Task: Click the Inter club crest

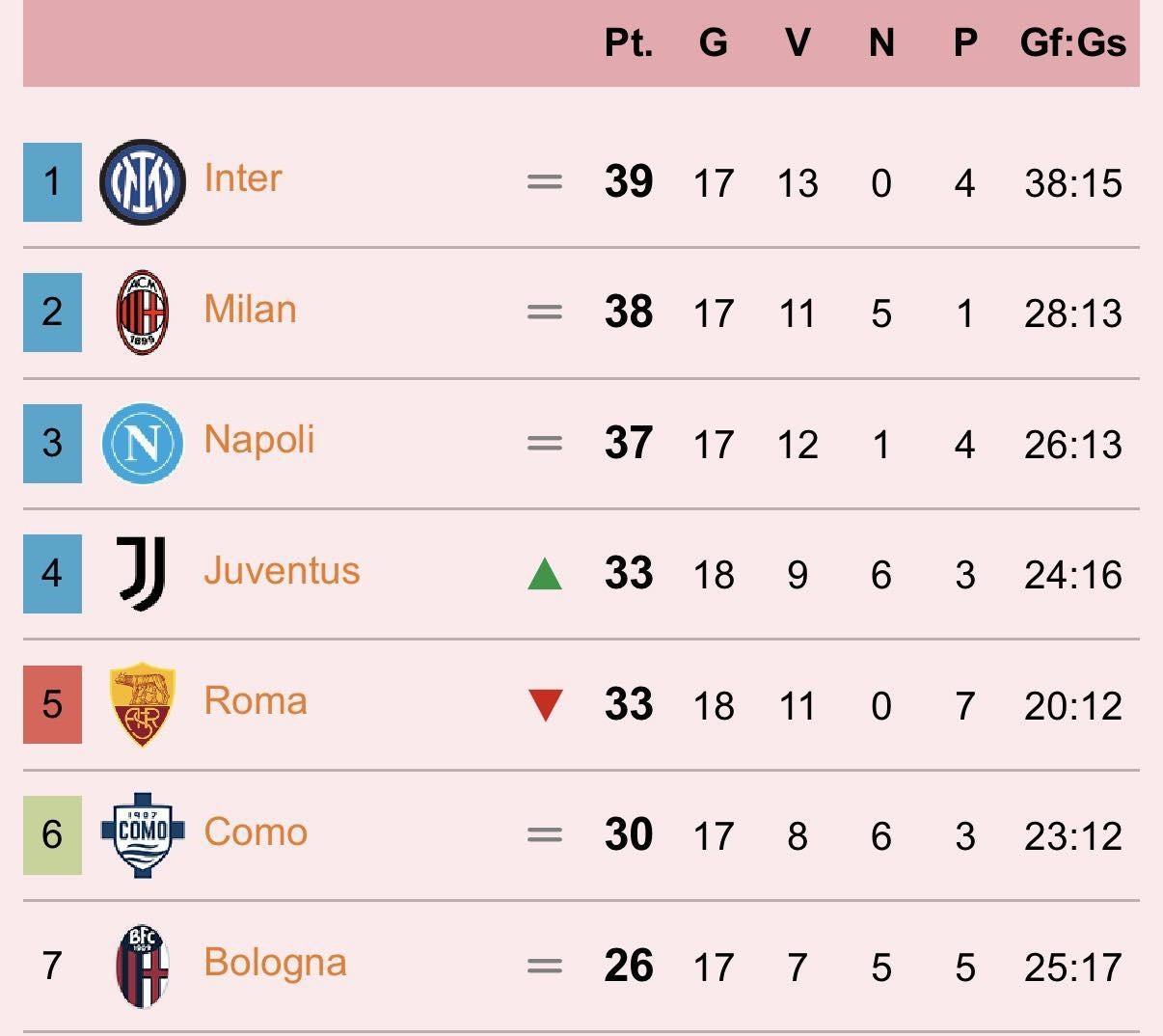Action: click(x=142, y=181)
